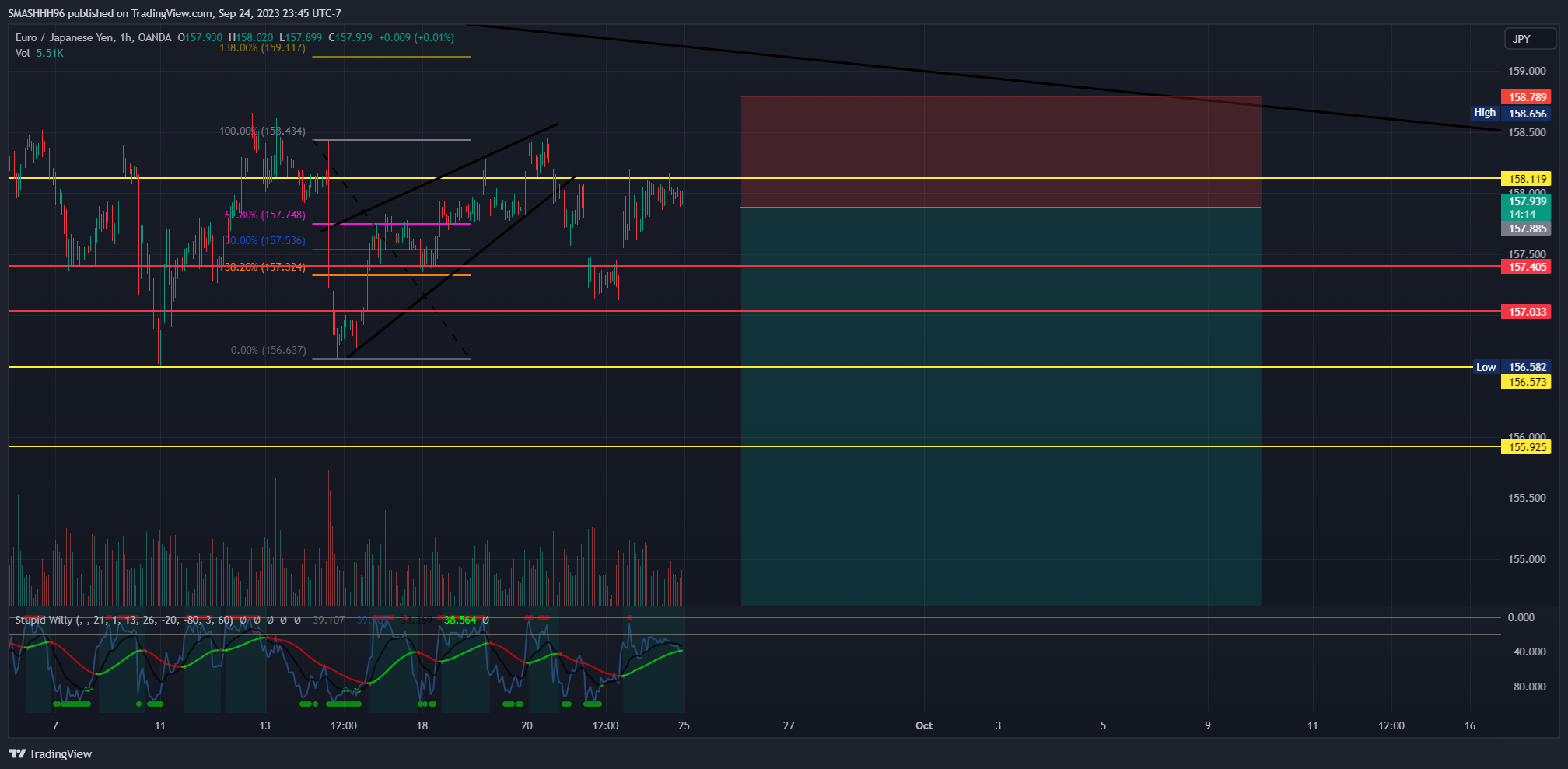Click the 13 date on time axis
Image resolution: width=1568 pixels, height=769 pixels.
coord(264,725)
